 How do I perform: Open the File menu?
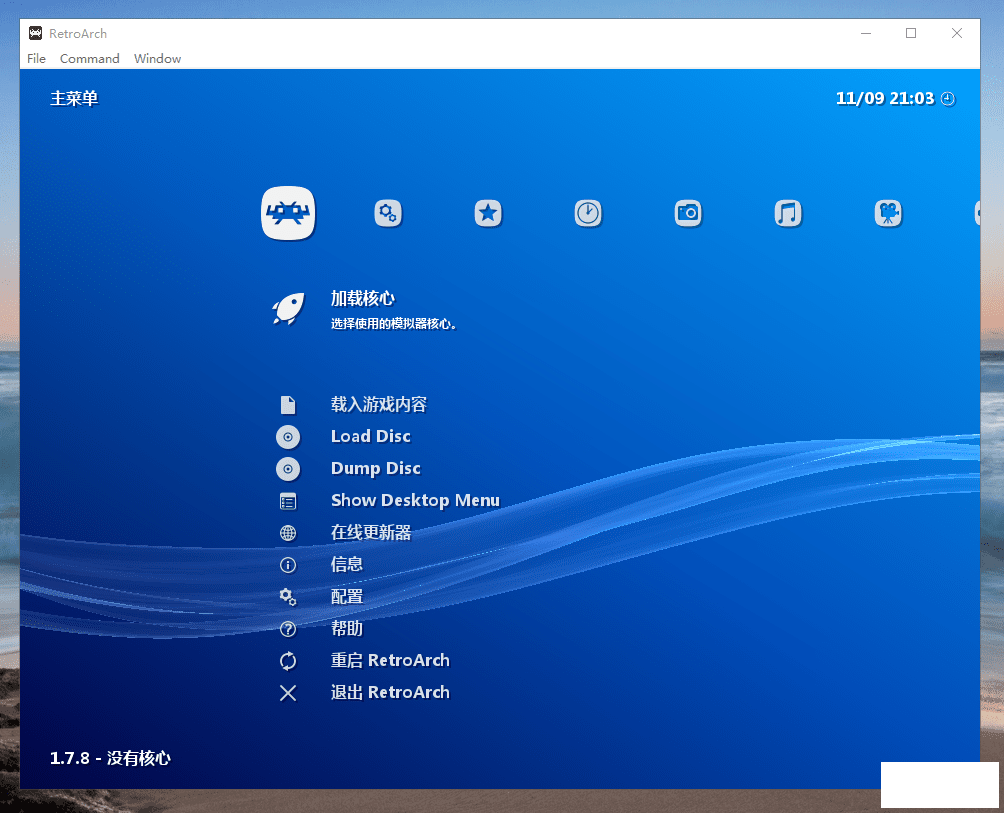coord(36,58)
